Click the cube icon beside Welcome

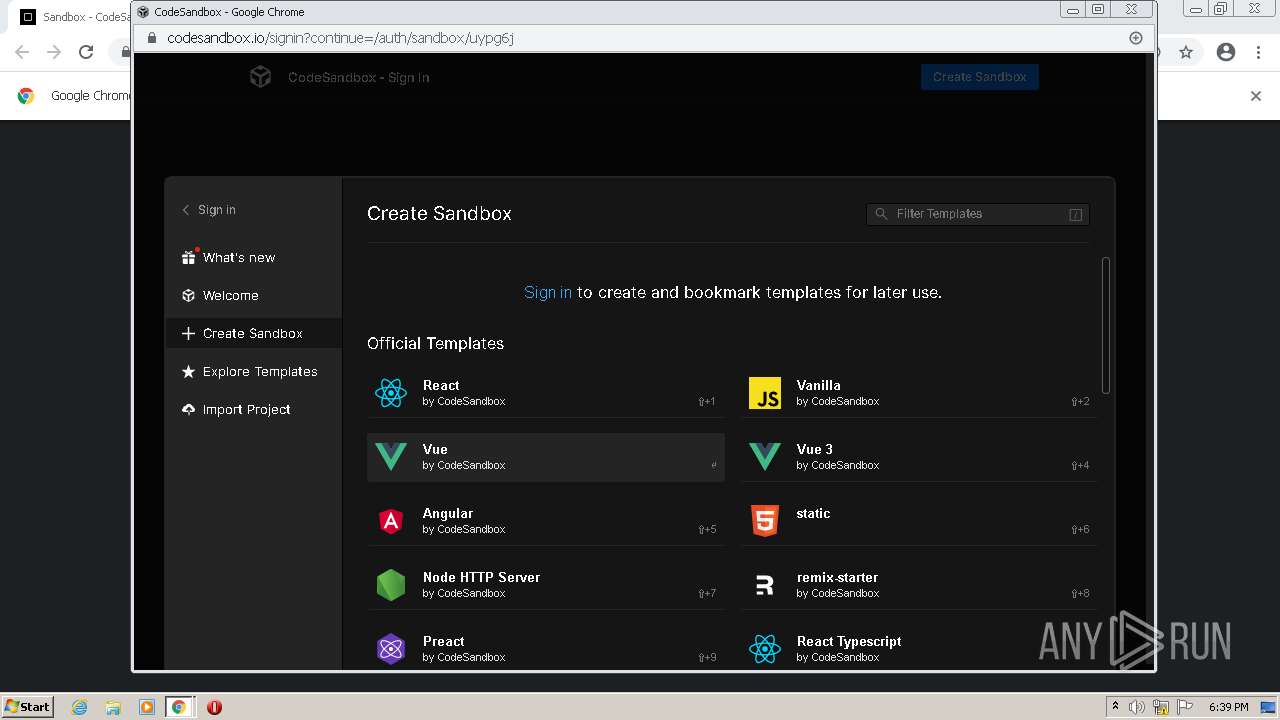tap(188, 295)
